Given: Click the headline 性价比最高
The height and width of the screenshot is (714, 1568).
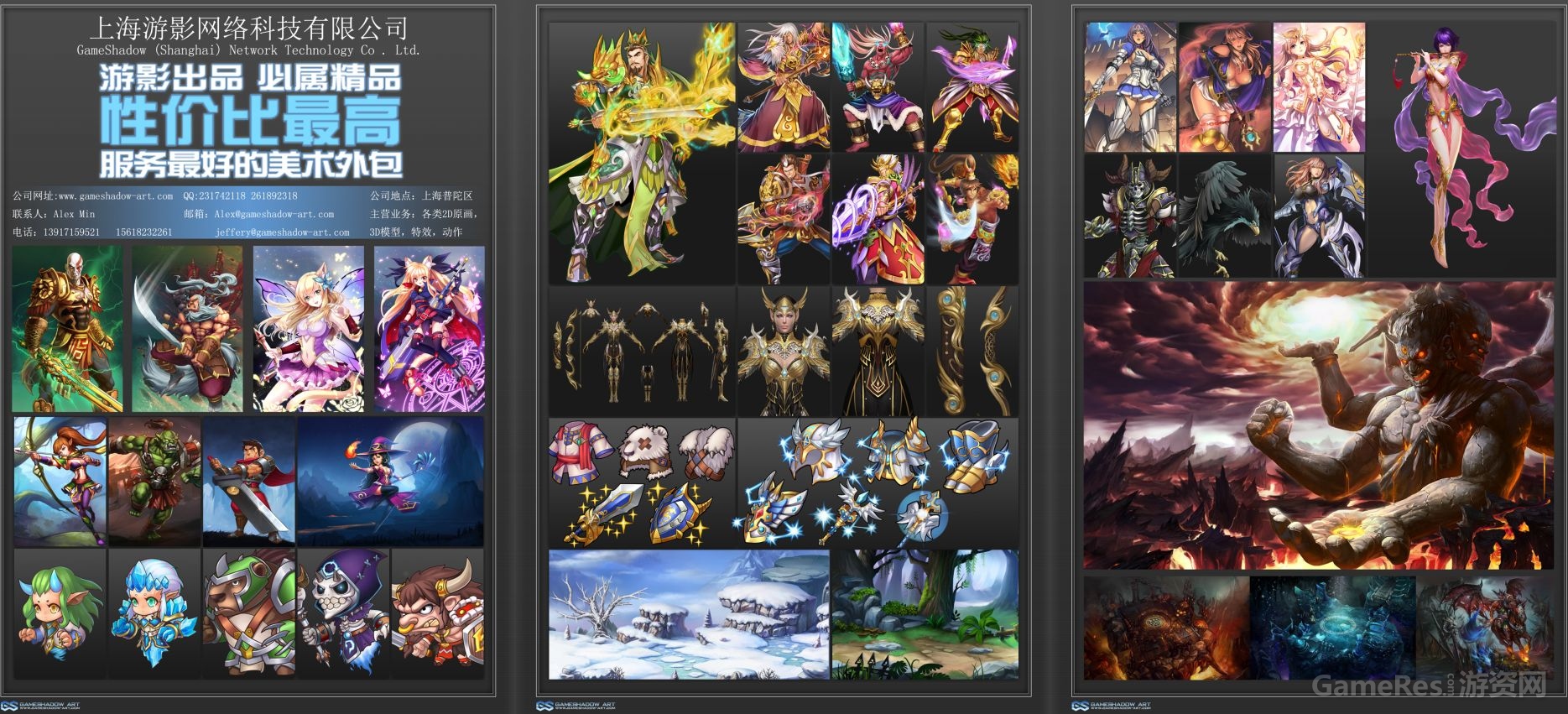Looking at the screenshot, I should pos(250,121).
